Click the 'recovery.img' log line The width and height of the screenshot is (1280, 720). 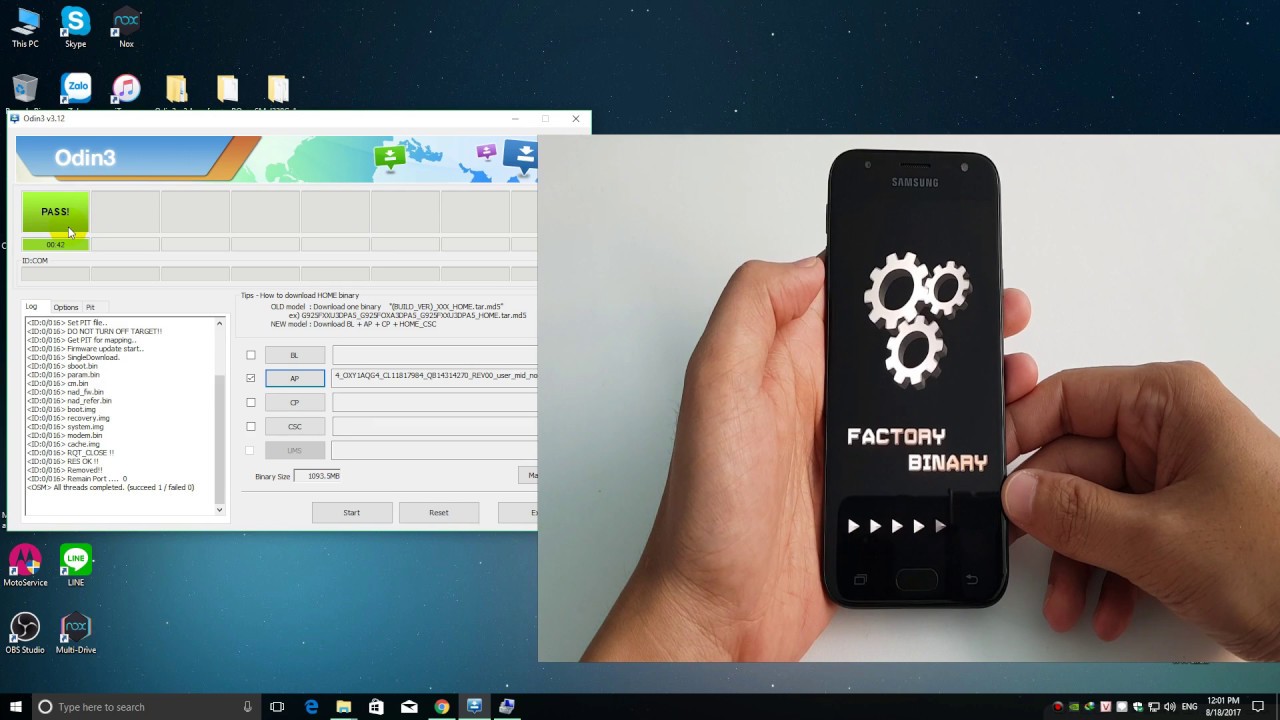69,418
